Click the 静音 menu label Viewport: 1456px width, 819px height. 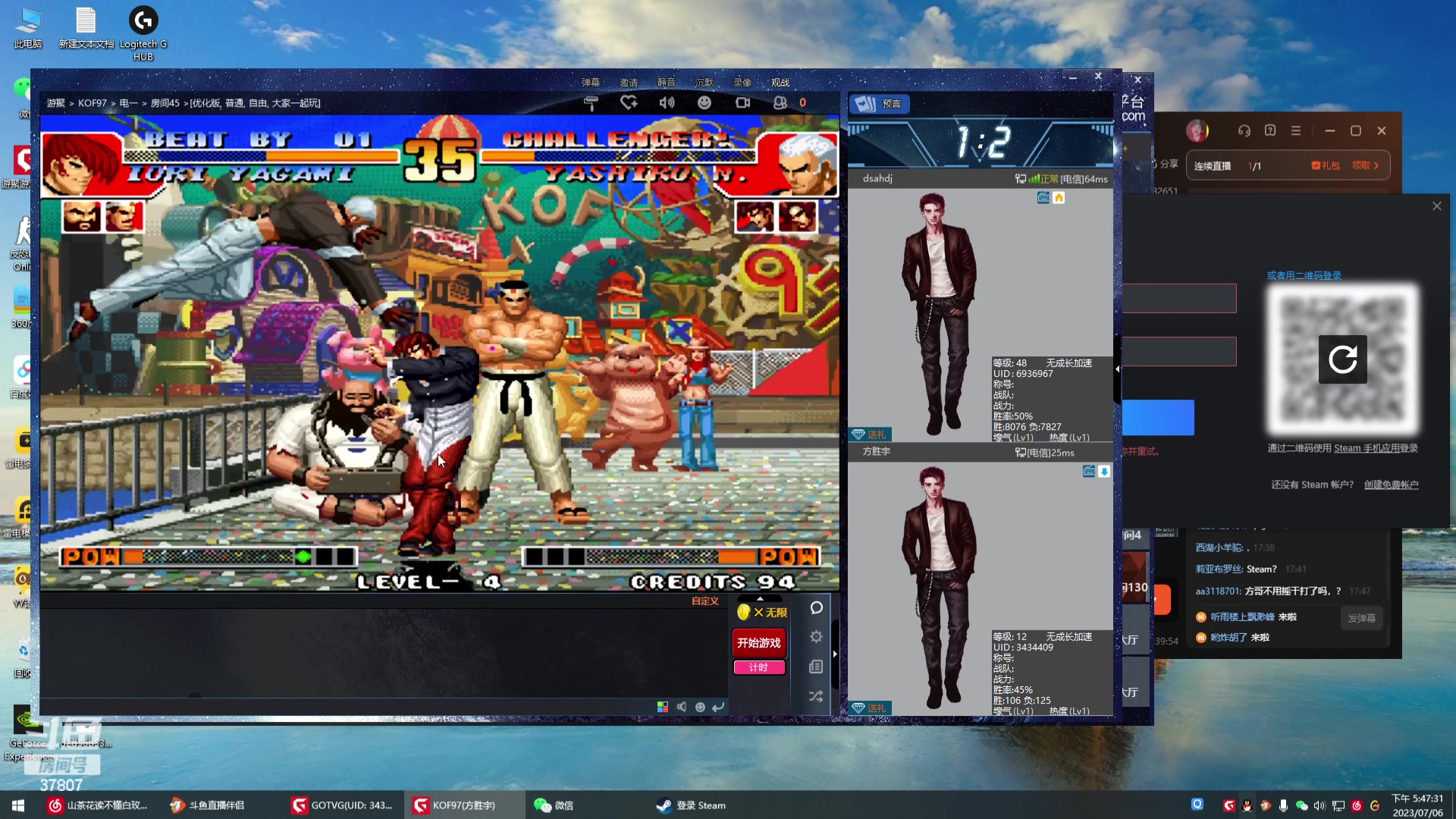(x=667, y=83)
